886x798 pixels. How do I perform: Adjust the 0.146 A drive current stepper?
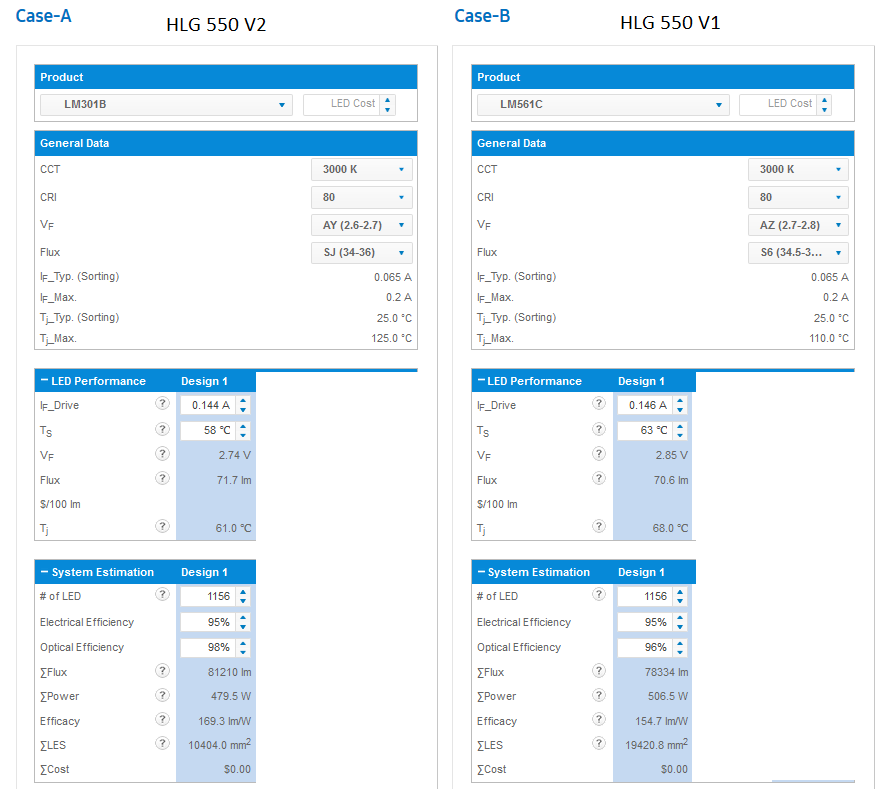tap(680, 405)
